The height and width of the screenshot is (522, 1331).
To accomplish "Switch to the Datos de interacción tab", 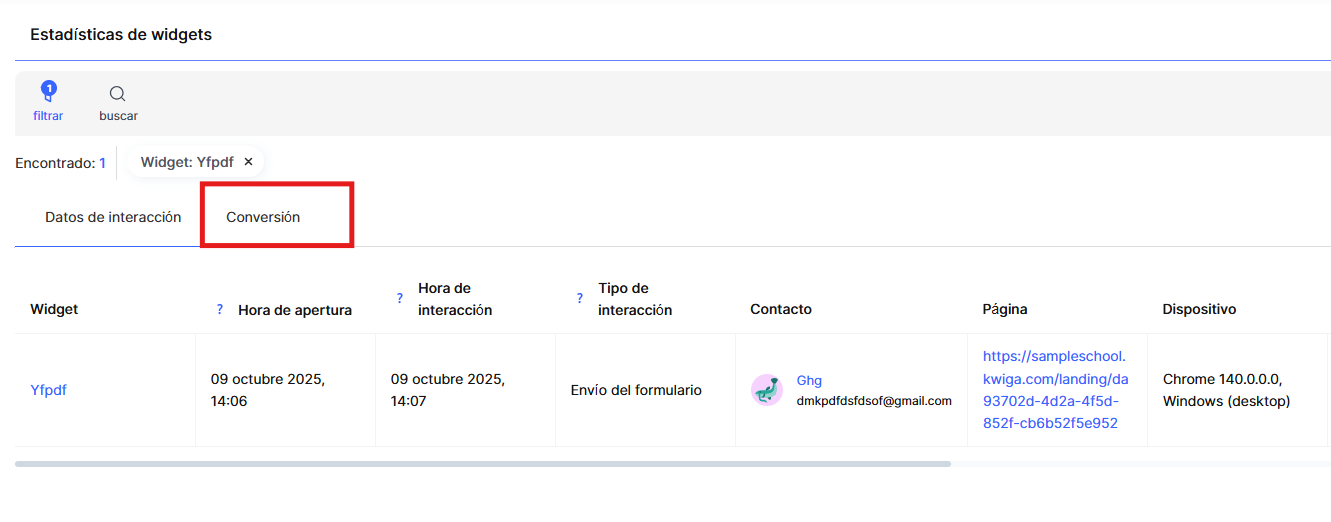I will tap(113, 217).
